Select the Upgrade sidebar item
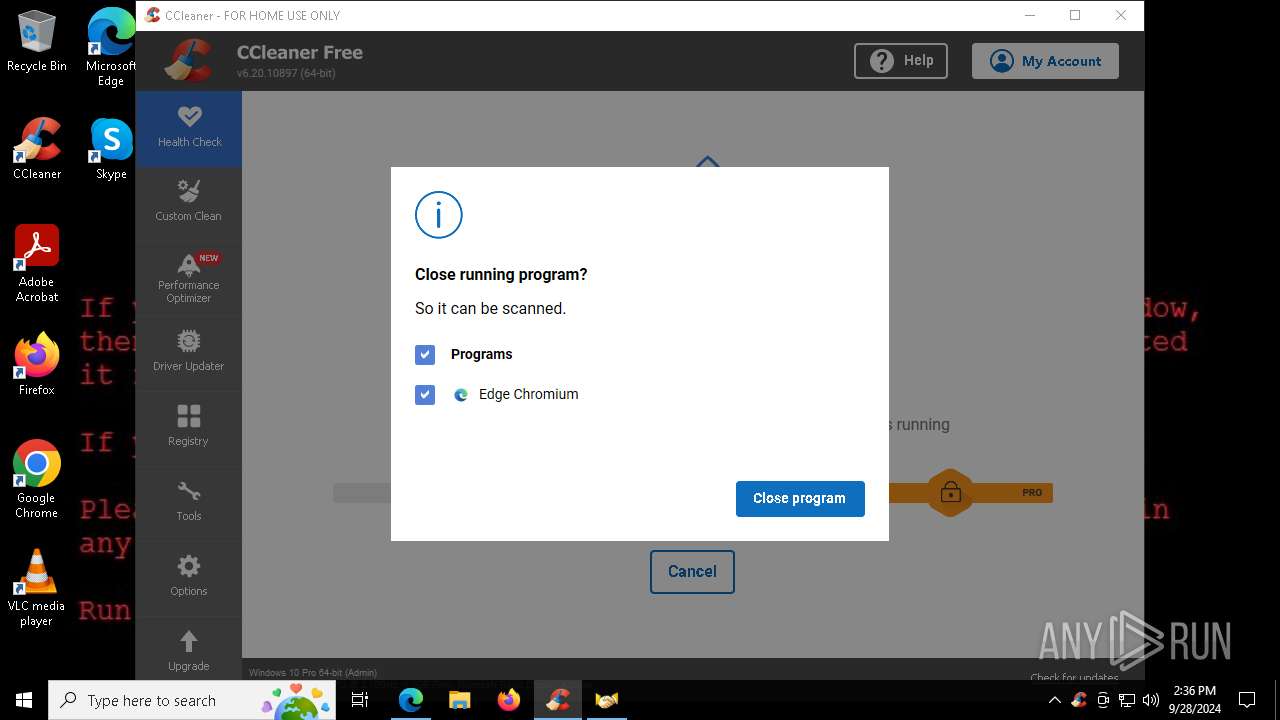1280x720 pixels. [189, 651]
